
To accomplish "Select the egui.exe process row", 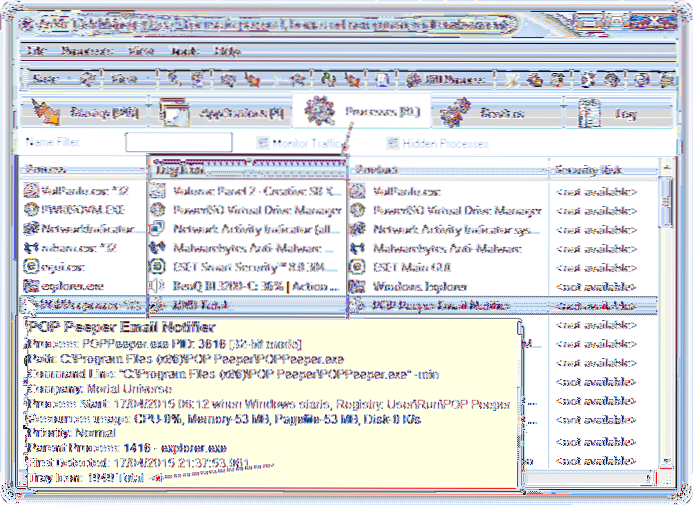I will click(x=338, y=267).
